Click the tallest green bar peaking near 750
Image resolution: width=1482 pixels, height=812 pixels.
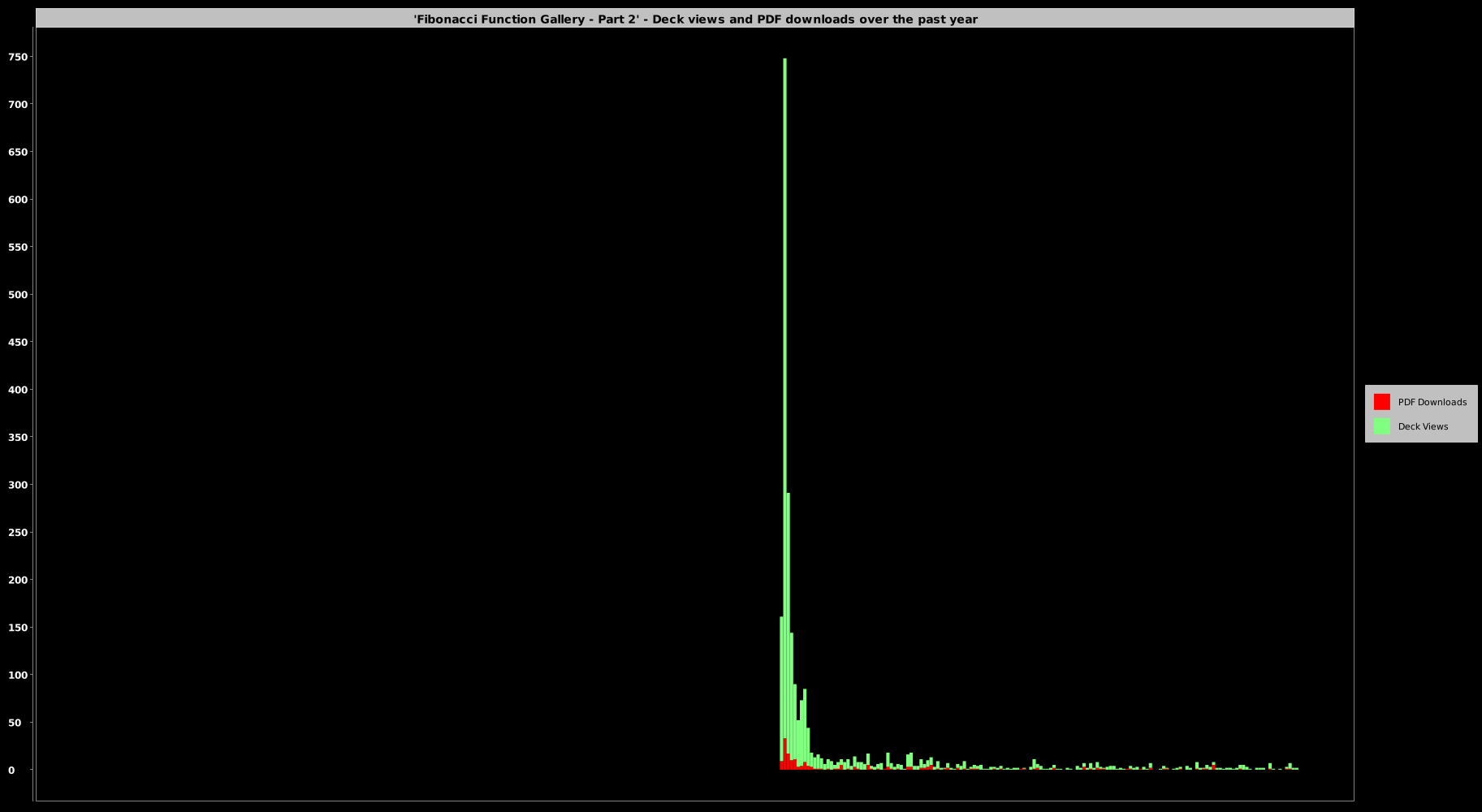pyautogui.click(x=784, y=398)
